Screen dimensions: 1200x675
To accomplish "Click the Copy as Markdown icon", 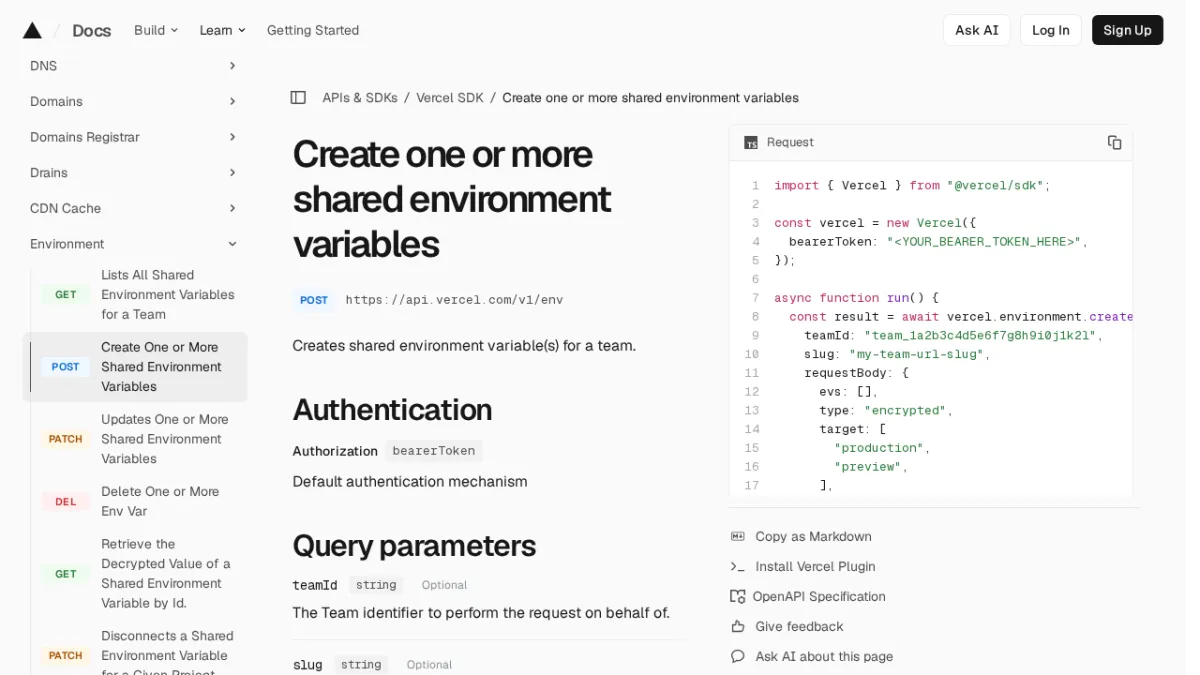I will (x=738, y=537).
